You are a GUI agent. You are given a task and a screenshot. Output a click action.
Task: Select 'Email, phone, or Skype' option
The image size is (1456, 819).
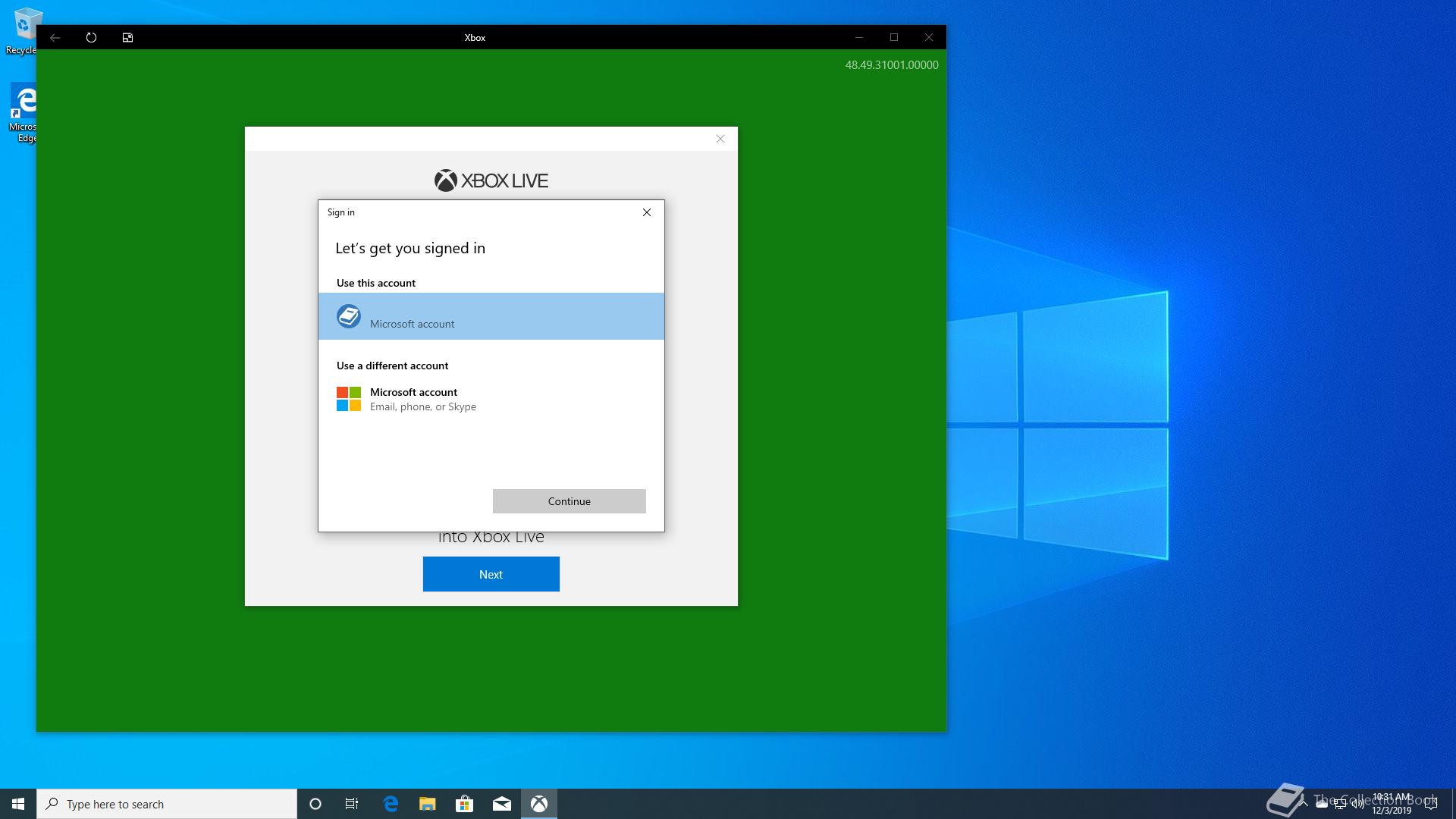[423, 406]
